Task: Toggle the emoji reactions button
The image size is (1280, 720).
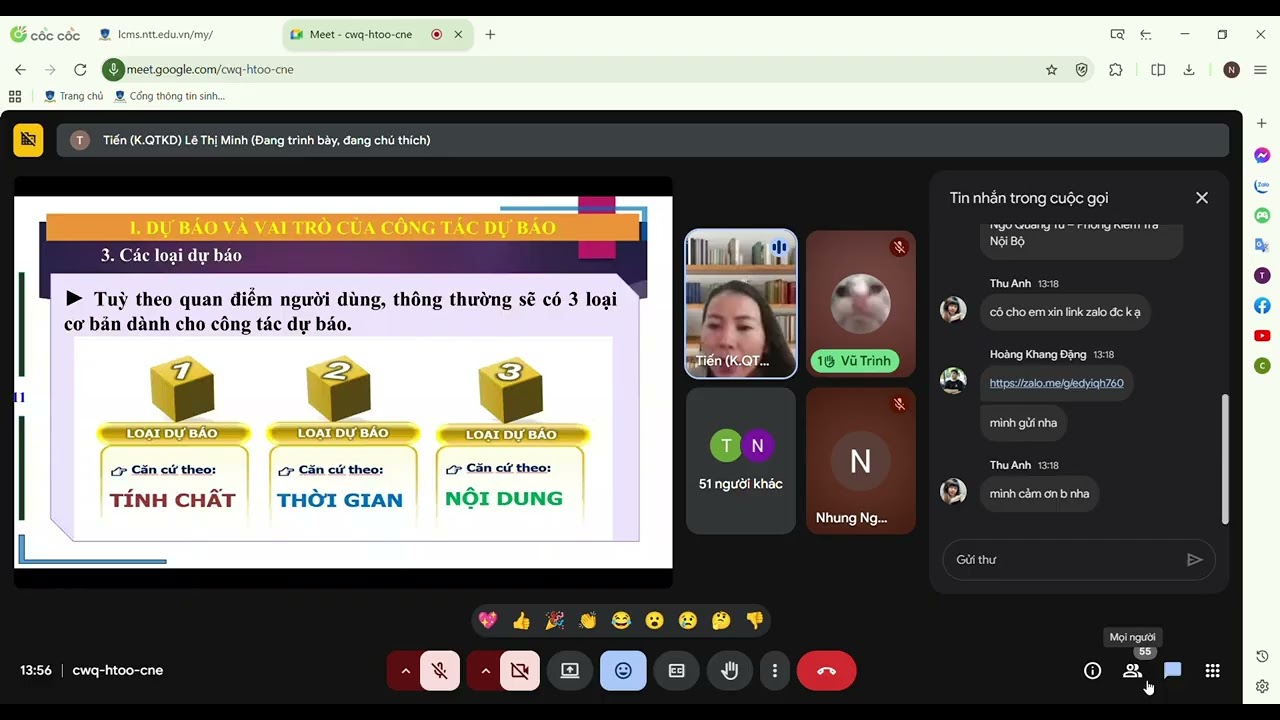Action: point(623,671)
